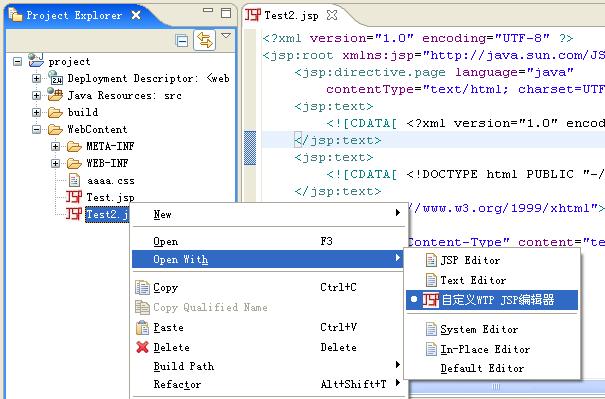This screenshot has width=605, height=399.
Task: Click the Collapse All icon in Project Explorer
Action: (x=182, y=40)
